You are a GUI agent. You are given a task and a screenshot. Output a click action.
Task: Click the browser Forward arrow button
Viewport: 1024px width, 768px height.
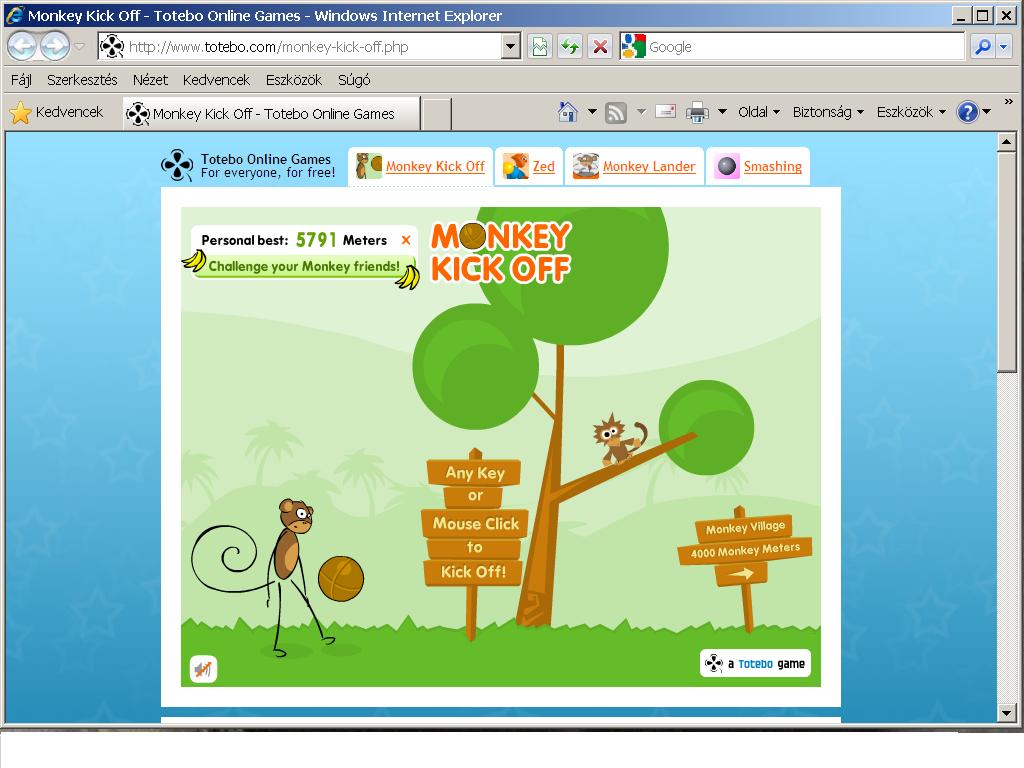(x=55, y=46)
